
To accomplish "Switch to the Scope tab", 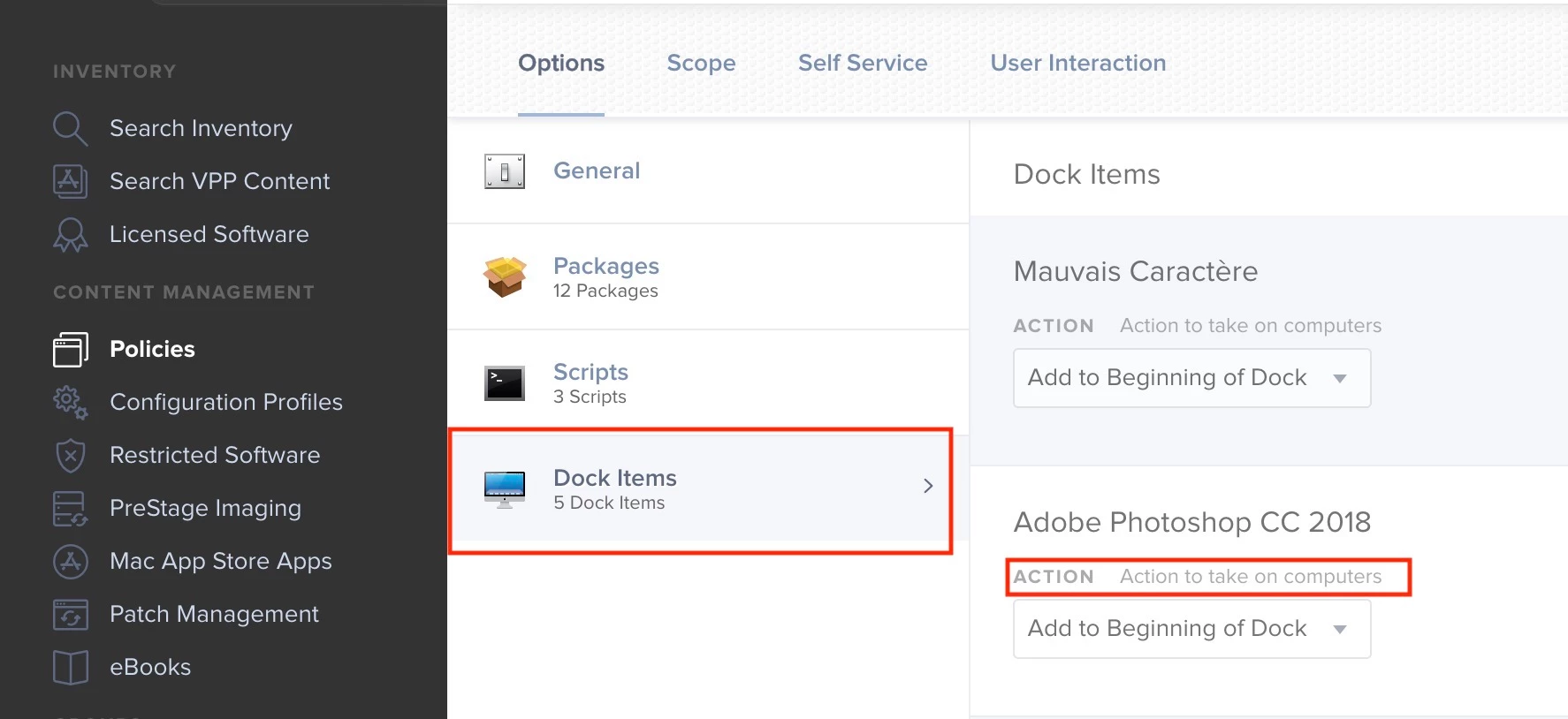I will 701,64.
